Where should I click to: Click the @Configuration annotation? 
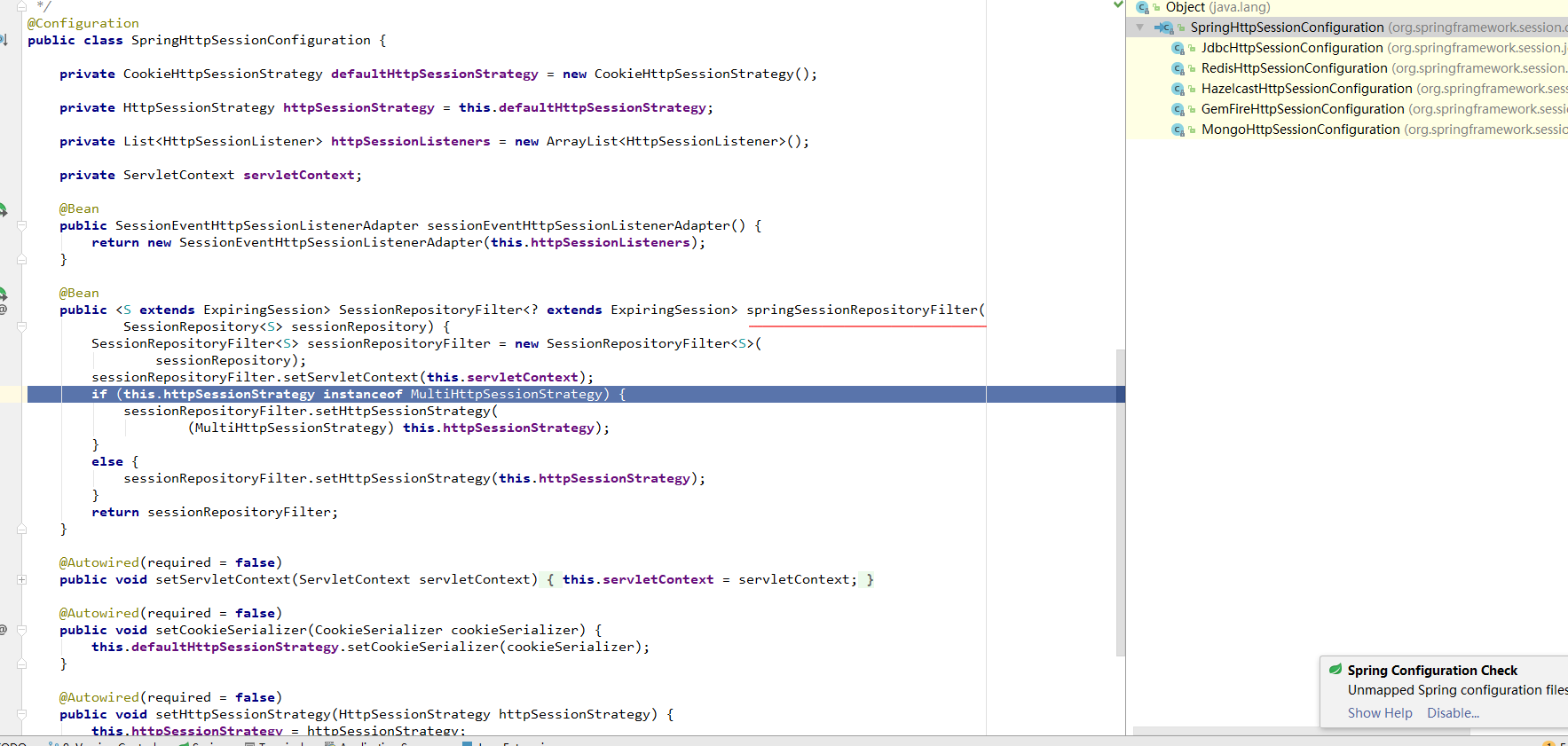coord(83,23)
